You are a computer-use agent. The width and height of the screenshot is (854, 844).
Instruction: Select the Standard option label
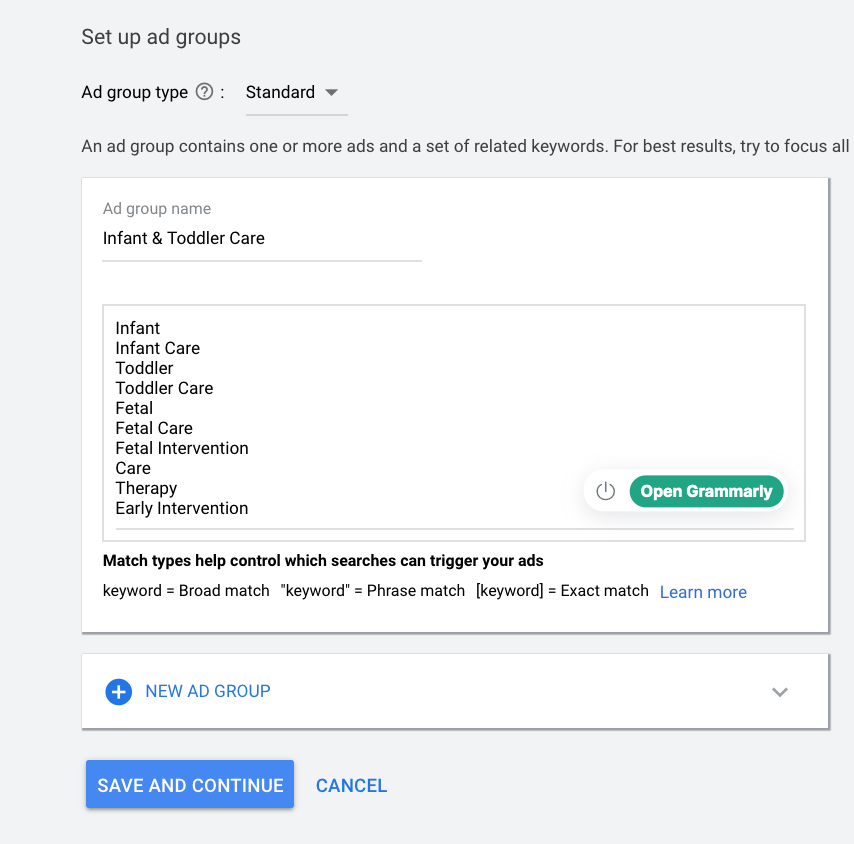tap(280, 92)
